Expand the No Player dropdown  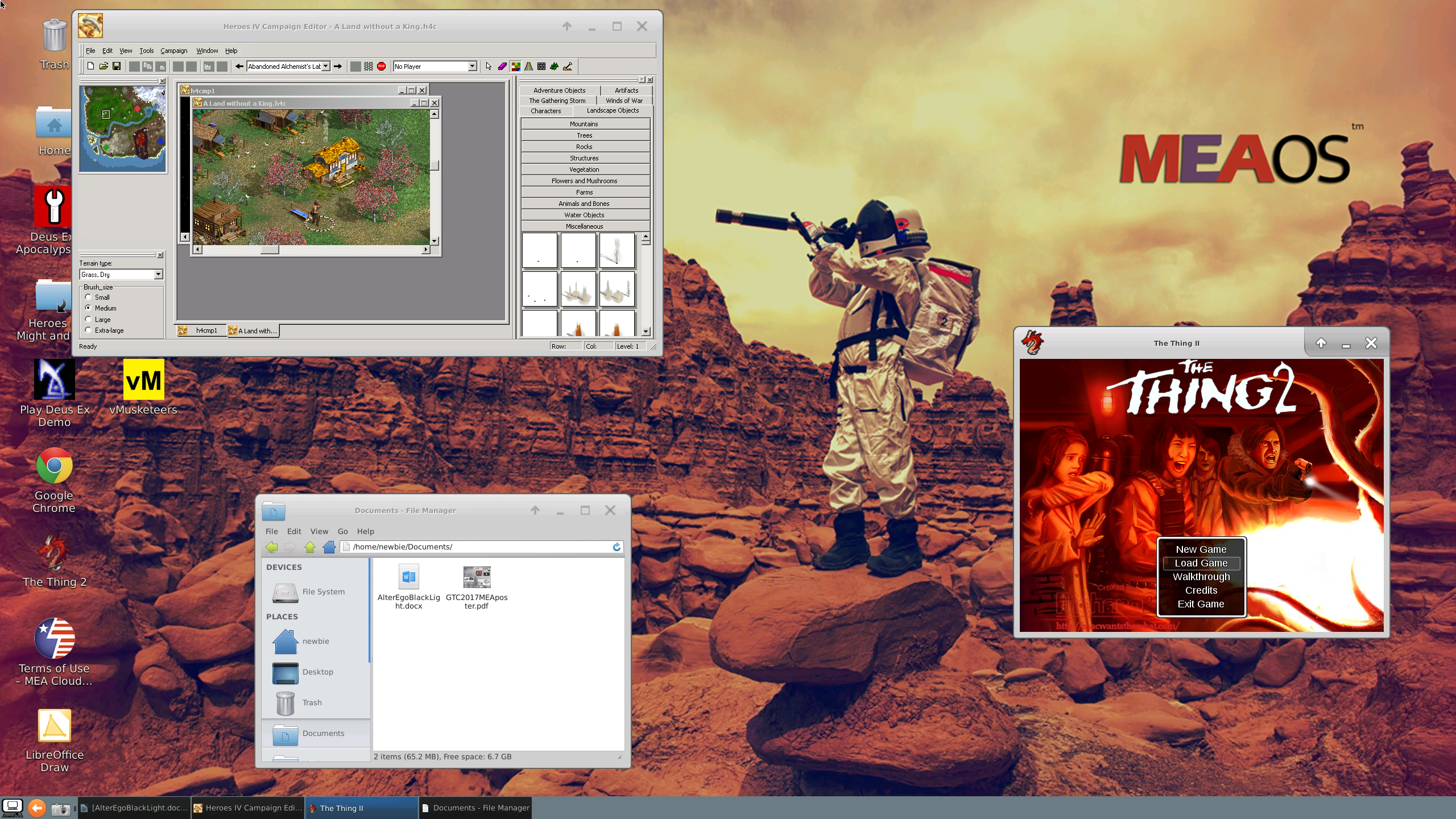pyautogui.click(x=472, y=67)
